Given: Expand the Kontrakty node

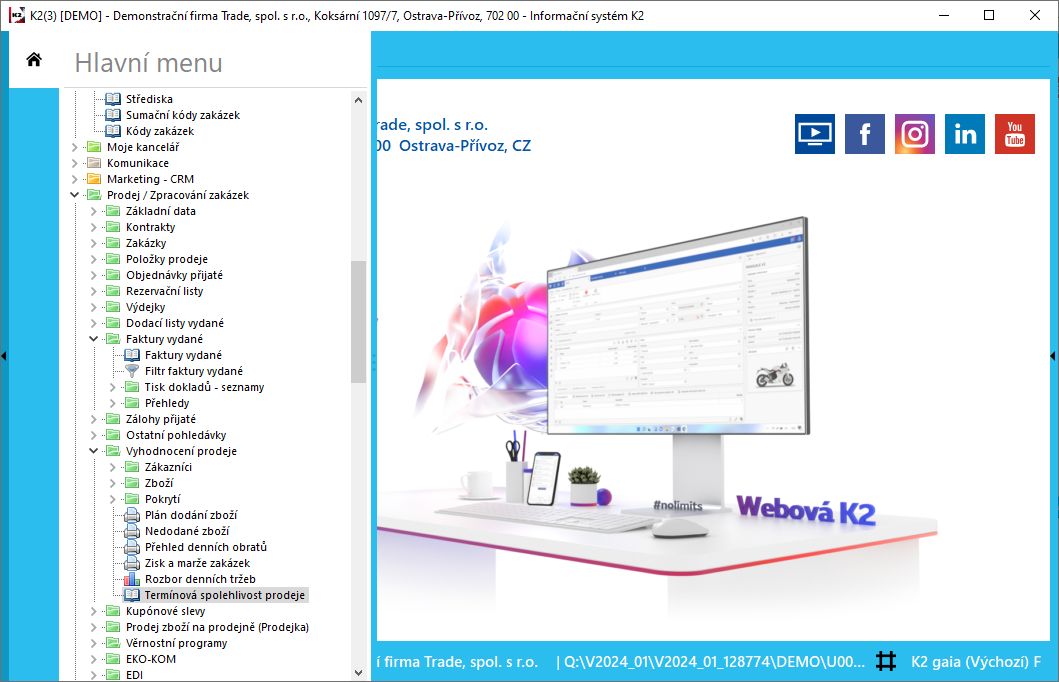Looking at the screenshot, I should click(x=93, y=228).
